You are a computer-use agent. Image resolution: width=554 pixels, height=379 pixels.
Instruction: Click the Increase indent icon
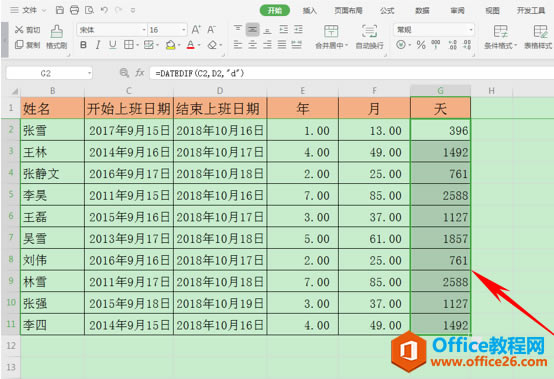(298, 30)
